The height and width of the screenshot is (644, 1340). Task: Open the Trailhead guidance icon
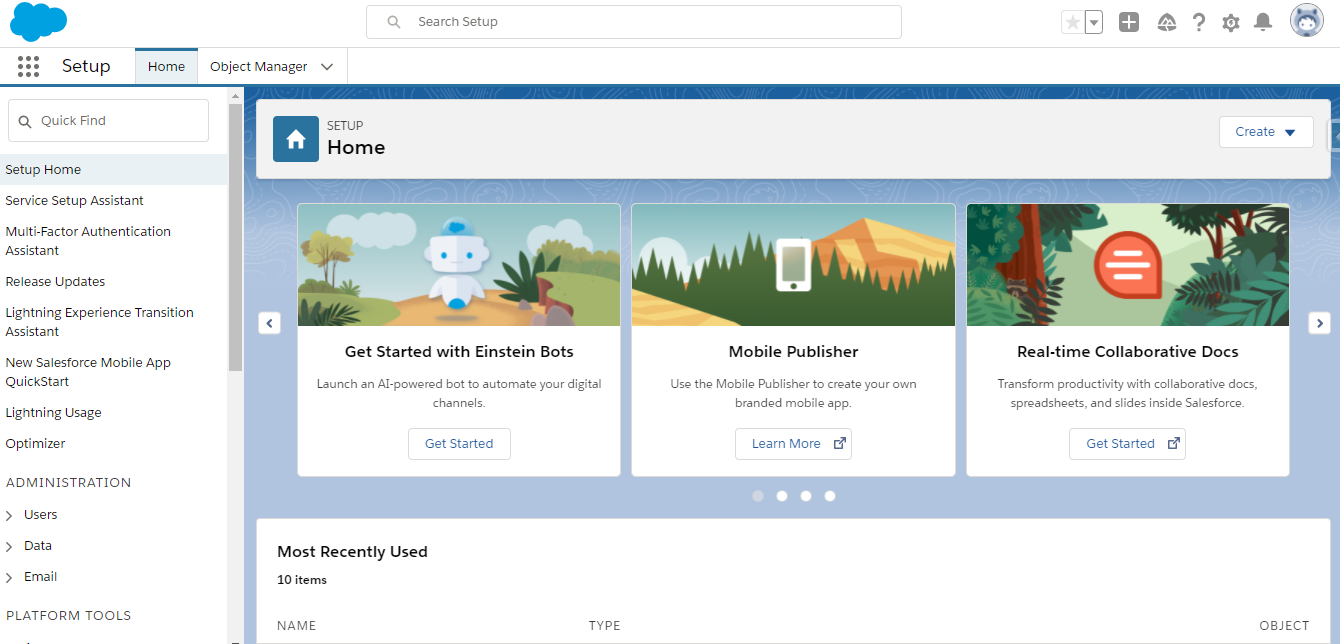click(1166, 22)
